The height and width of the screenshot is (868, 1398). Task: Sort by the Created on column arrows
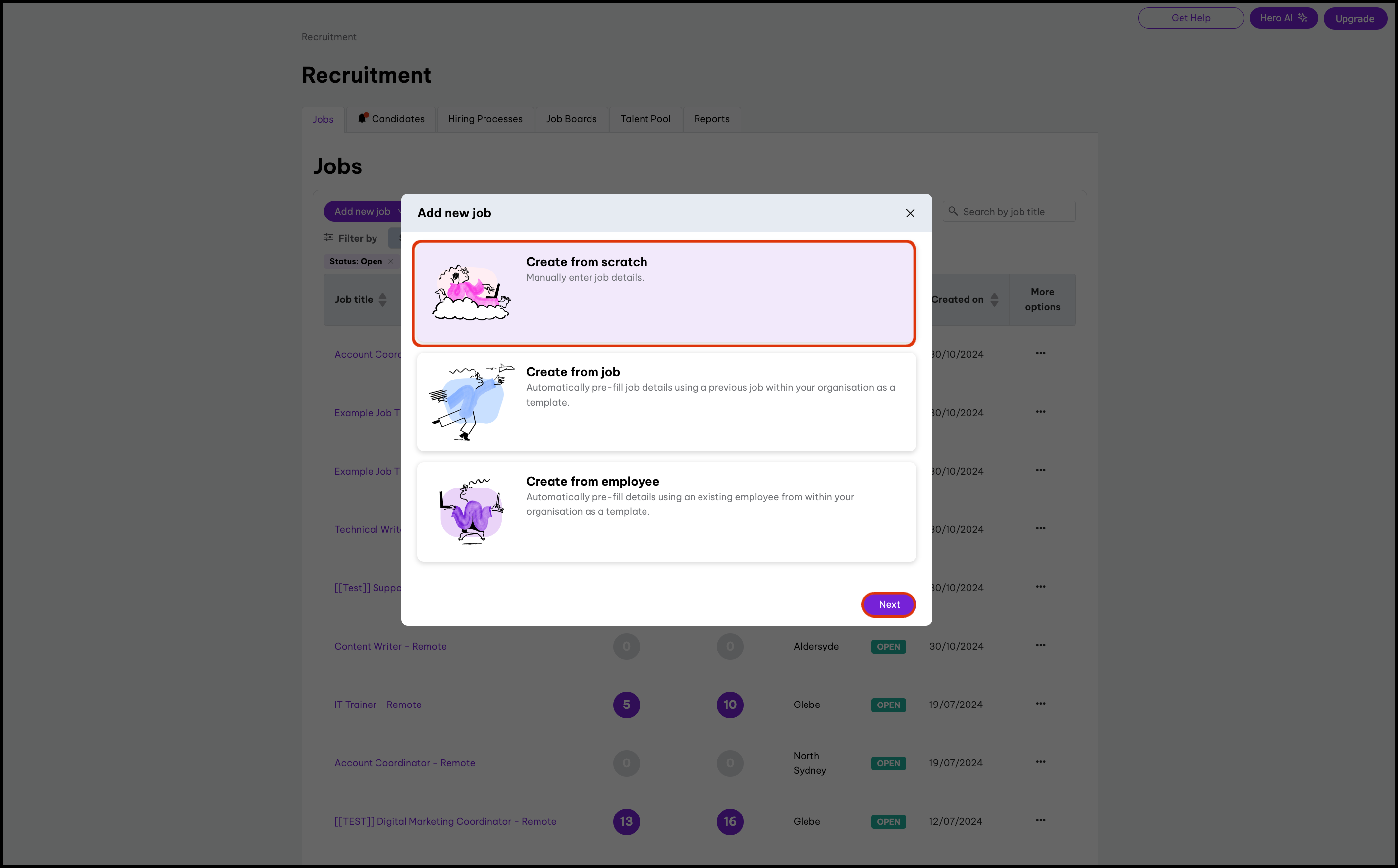click(995, 300)
